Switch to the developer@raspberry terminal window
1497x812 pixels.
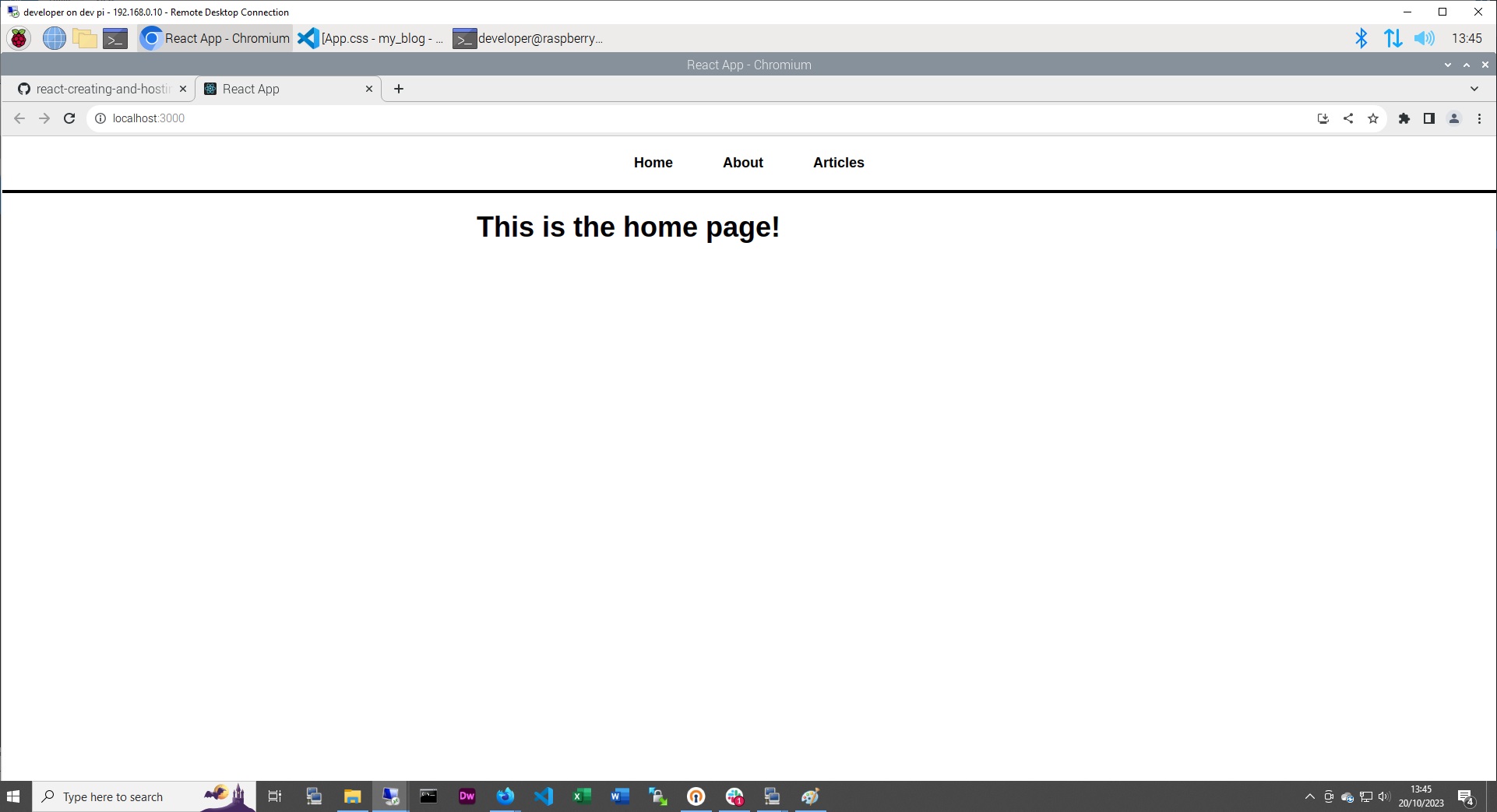point(529,38)
